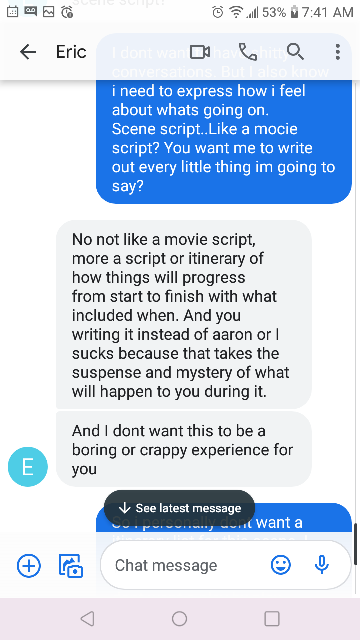Tap Eric's E avatar circle
The height and width of the screenshot is (640, 360).
28,467
